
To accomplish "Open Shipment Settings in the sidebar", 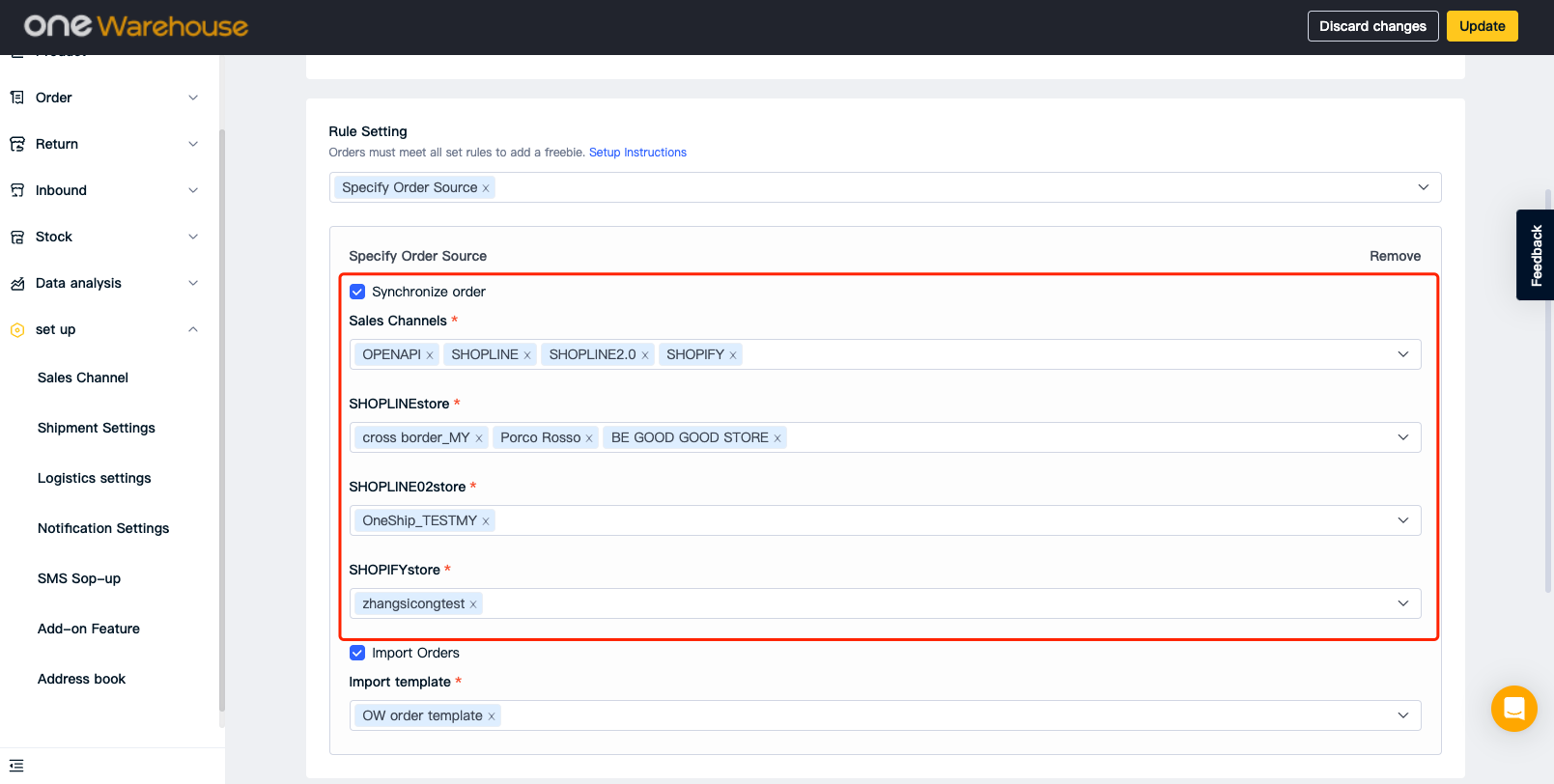I will 97,428.
